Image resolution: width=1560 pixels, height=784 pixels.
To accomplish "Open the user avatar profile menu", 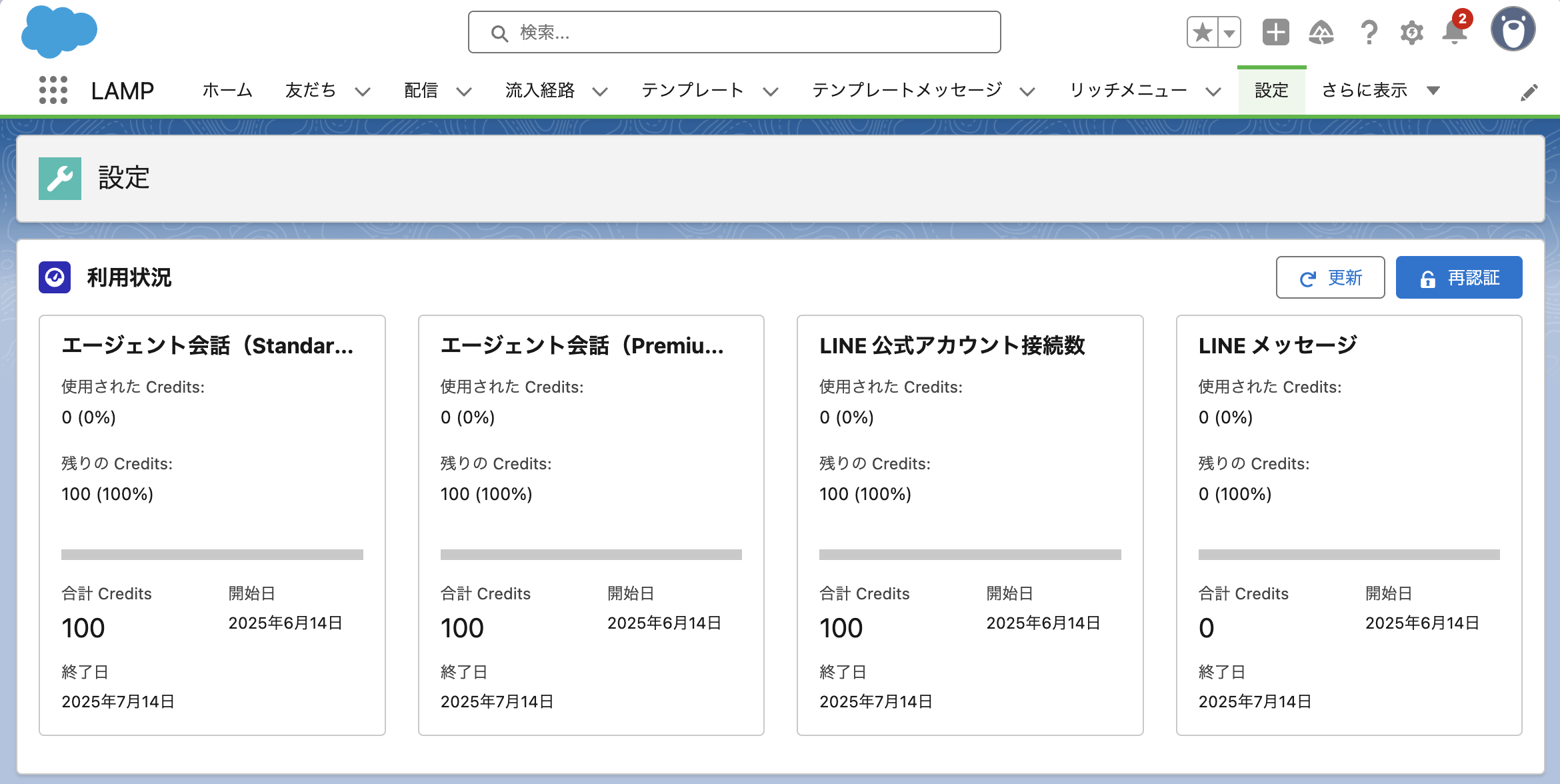I will [1513, 30].
